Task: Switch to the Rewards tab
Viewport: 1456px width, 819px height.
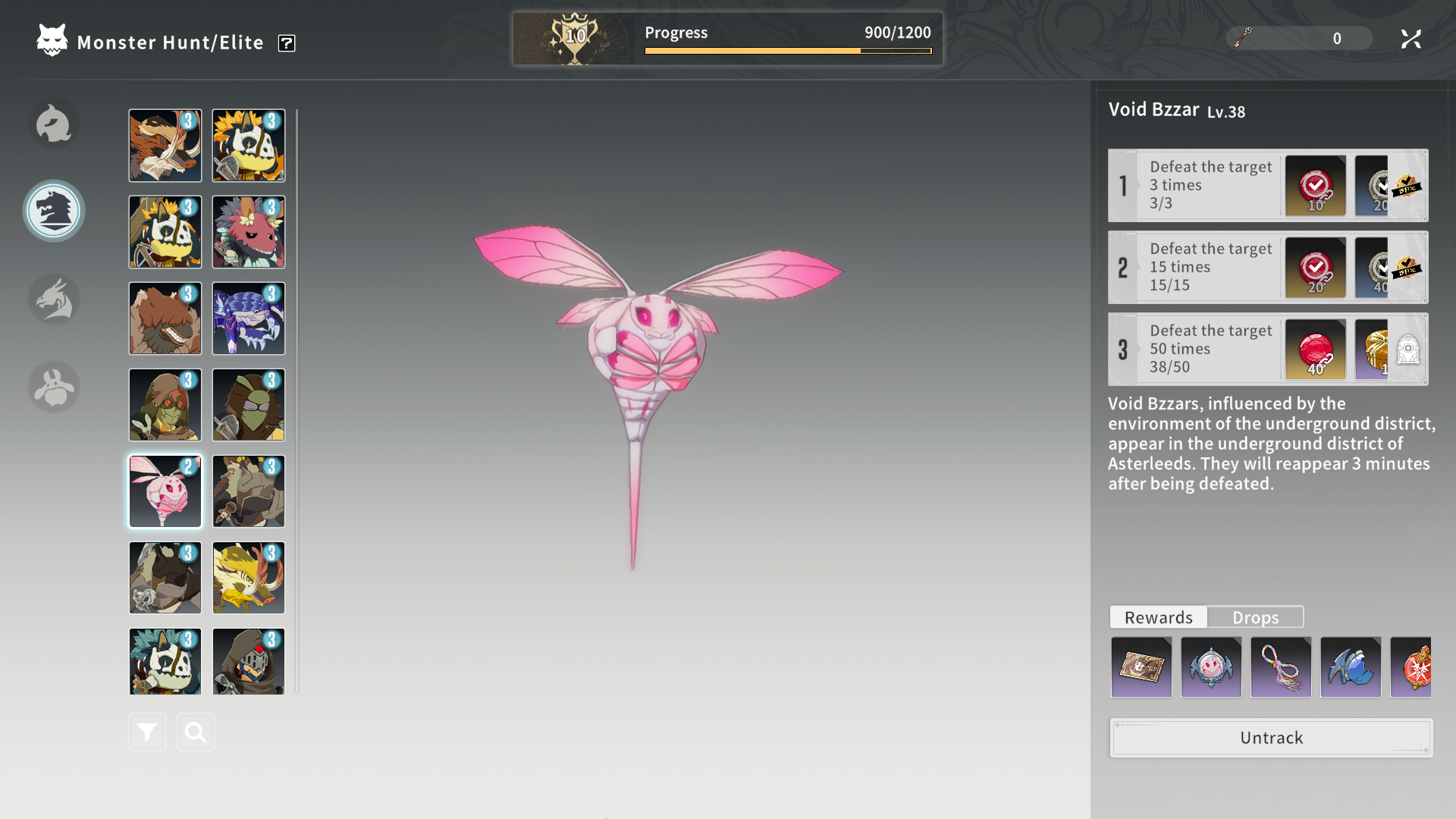Action: tap(1158, 617)
